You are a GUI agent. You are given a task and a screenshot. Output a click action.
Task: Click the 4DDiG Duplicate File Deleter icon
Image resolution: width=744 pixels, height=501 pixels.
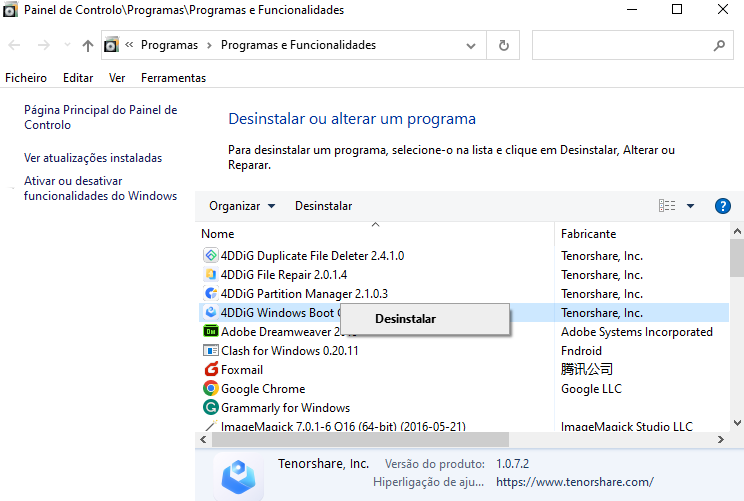(211, 255)
